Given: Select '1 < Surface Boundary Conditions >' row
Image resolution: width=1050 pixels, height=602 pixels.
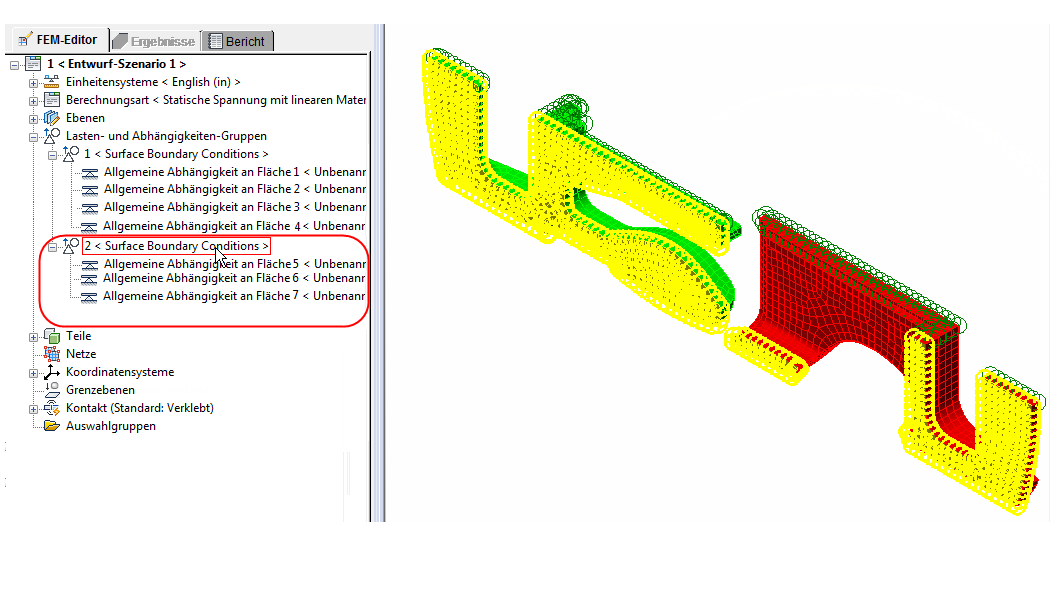Looking at the screenshot, I should [x=176, y=154].
